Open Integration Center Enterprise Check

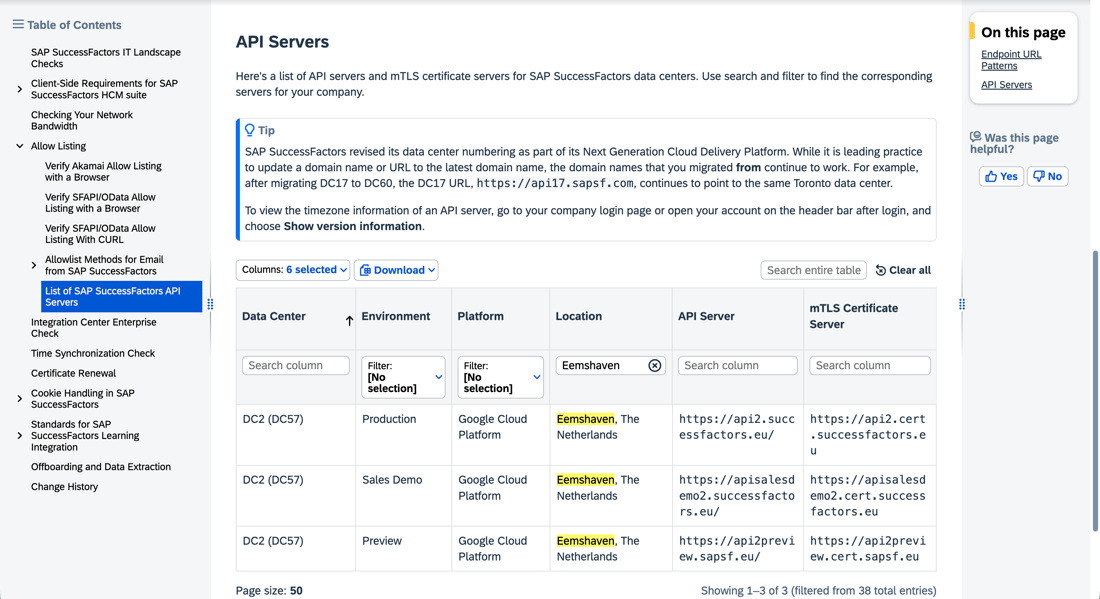(93, 328)
